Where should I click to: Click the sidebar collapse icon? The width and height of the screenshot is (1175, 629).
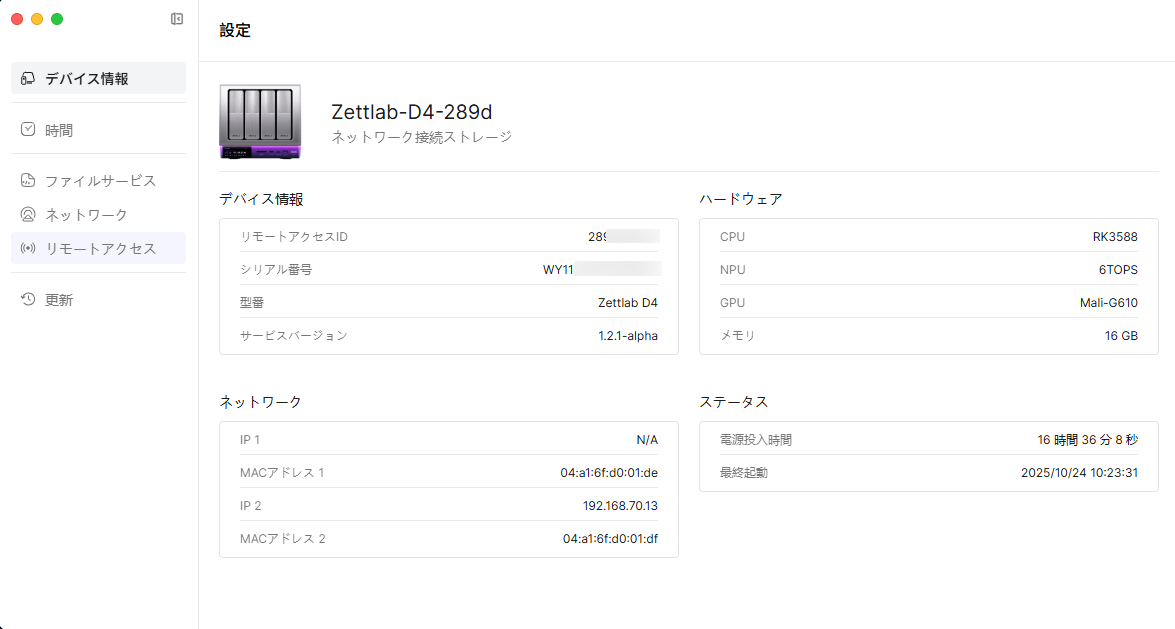pyautogui.click(x=177, y=19)
